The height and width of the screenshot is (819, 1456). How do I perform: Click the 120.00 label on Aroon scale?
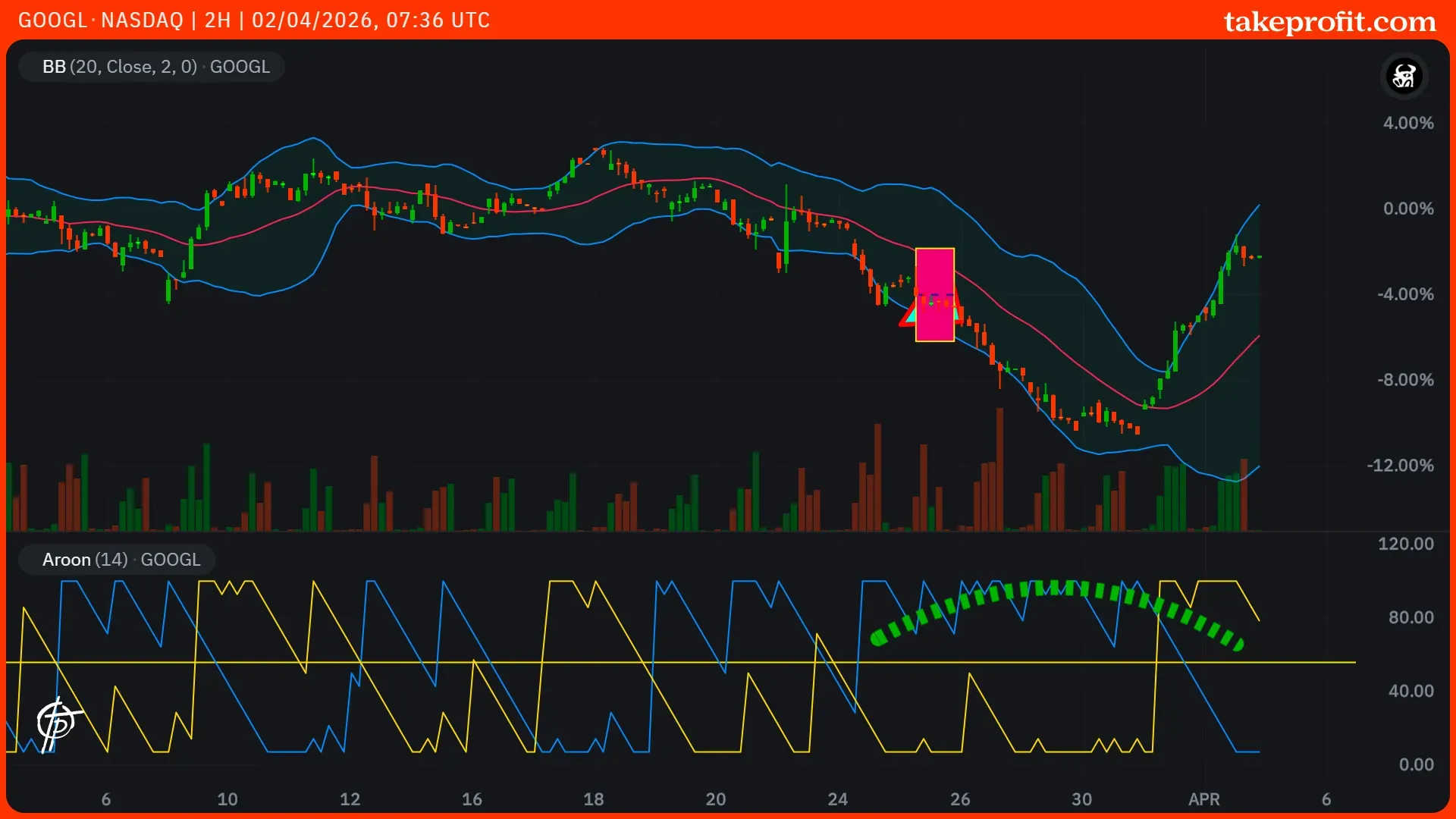(x=1405, y=544)
